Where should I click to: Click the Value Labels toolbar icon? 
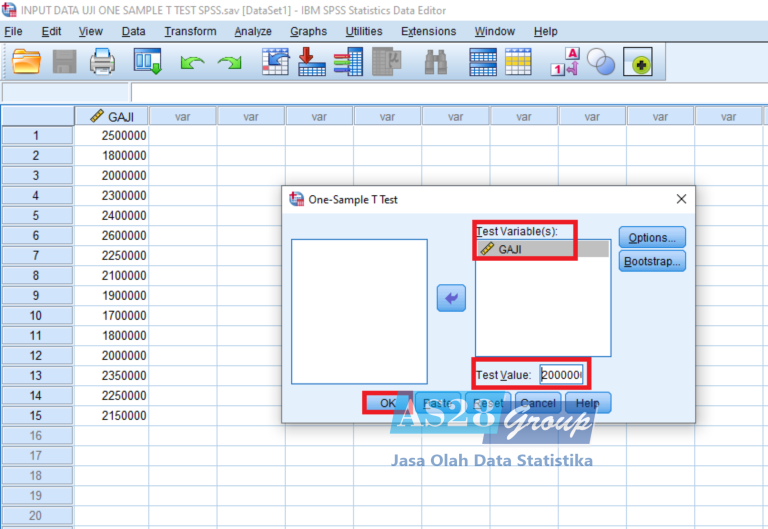(x=565, y=64)
